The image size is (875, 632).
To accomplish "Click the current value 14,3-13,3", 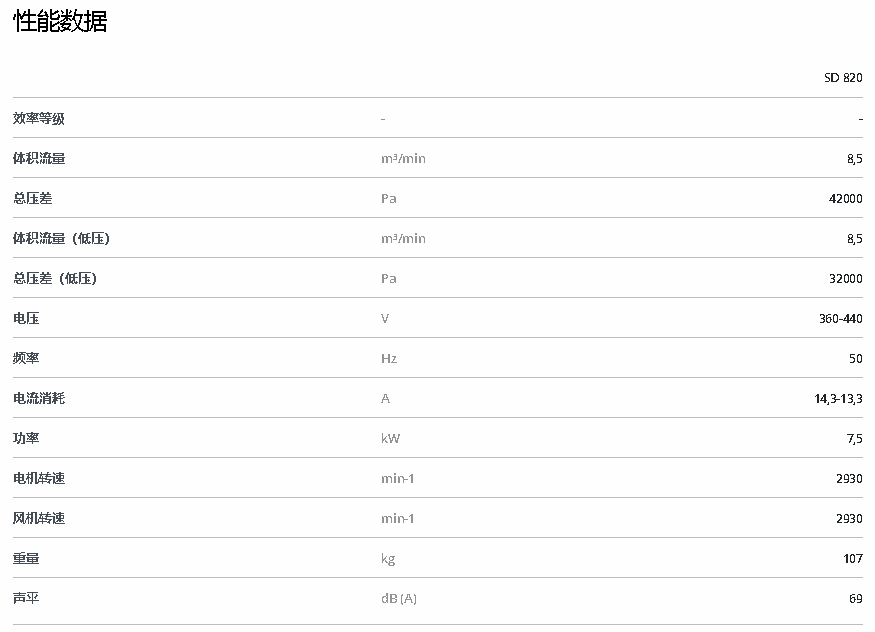I will (838, 399).
